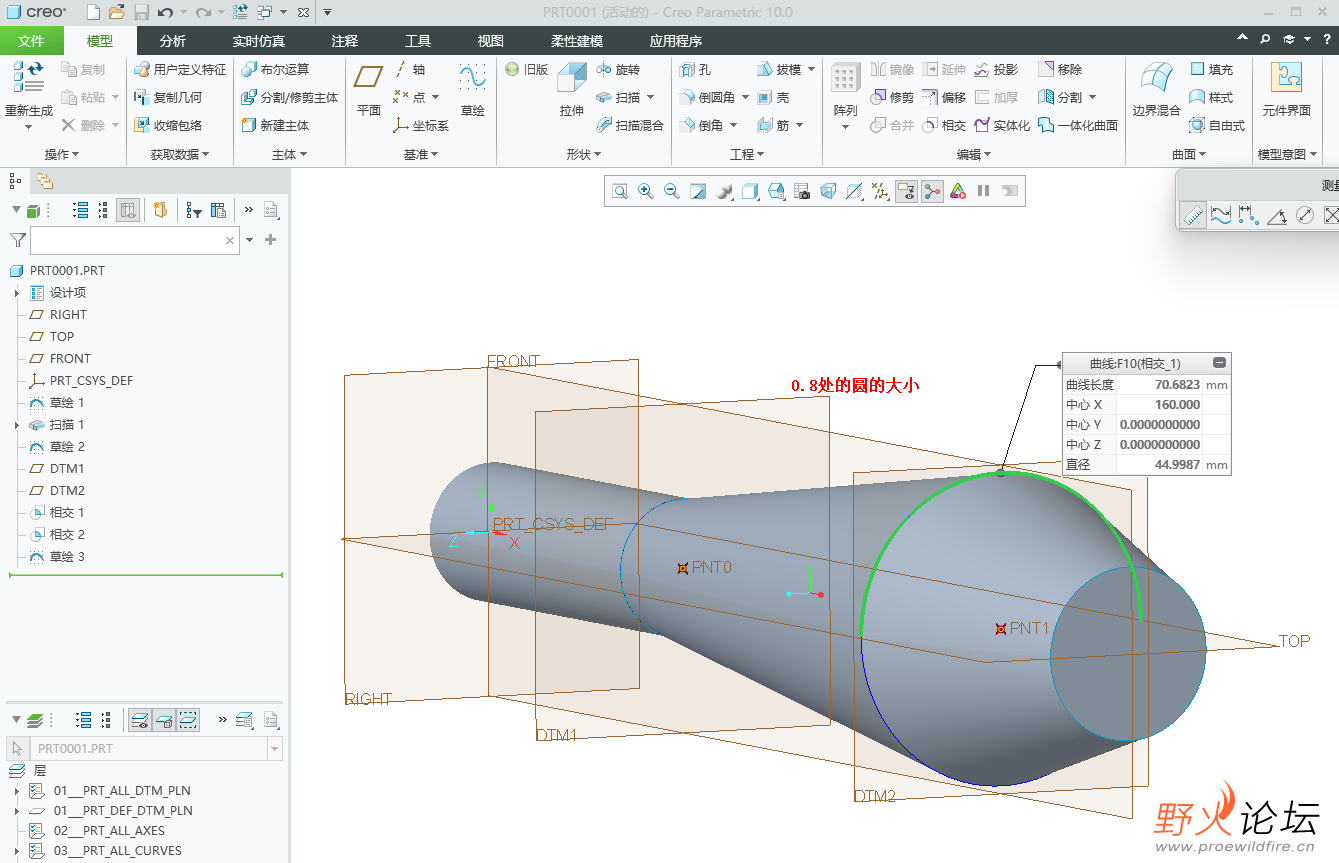
Task: Click the Project (投影) tool
Action: (996, 69)
